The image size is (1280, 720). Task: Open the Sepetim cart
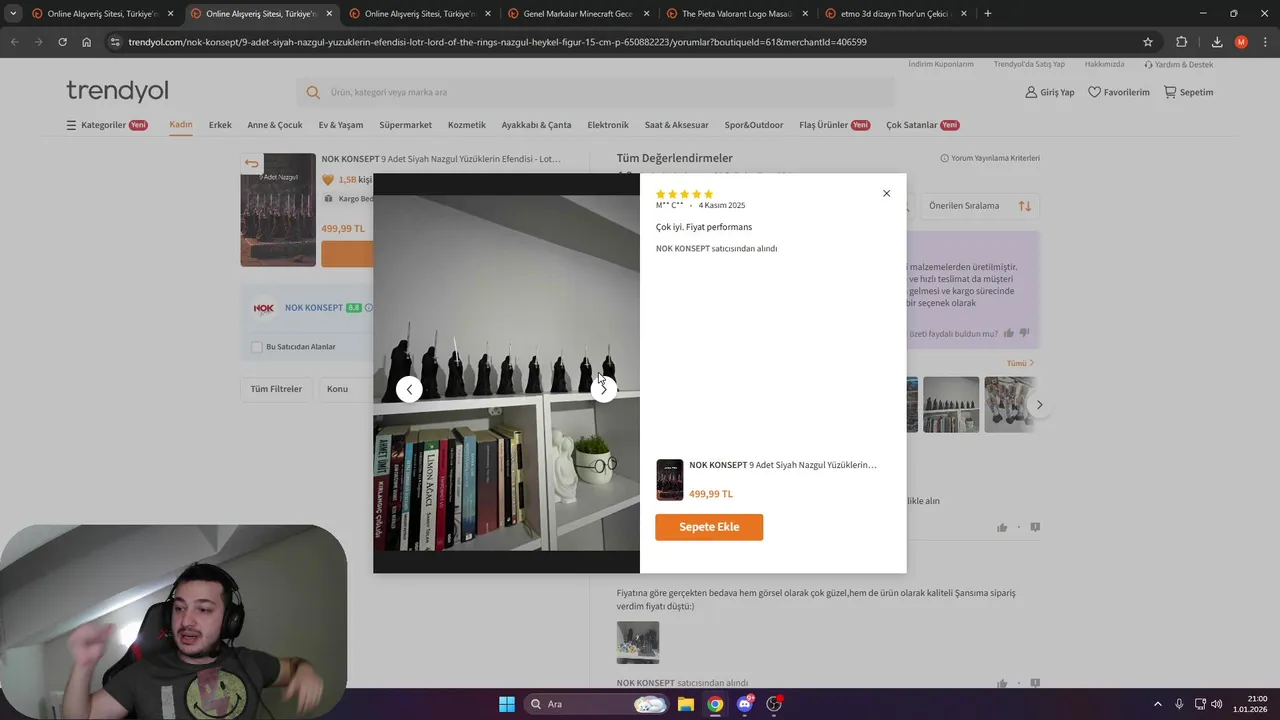tap(1188, 92)
